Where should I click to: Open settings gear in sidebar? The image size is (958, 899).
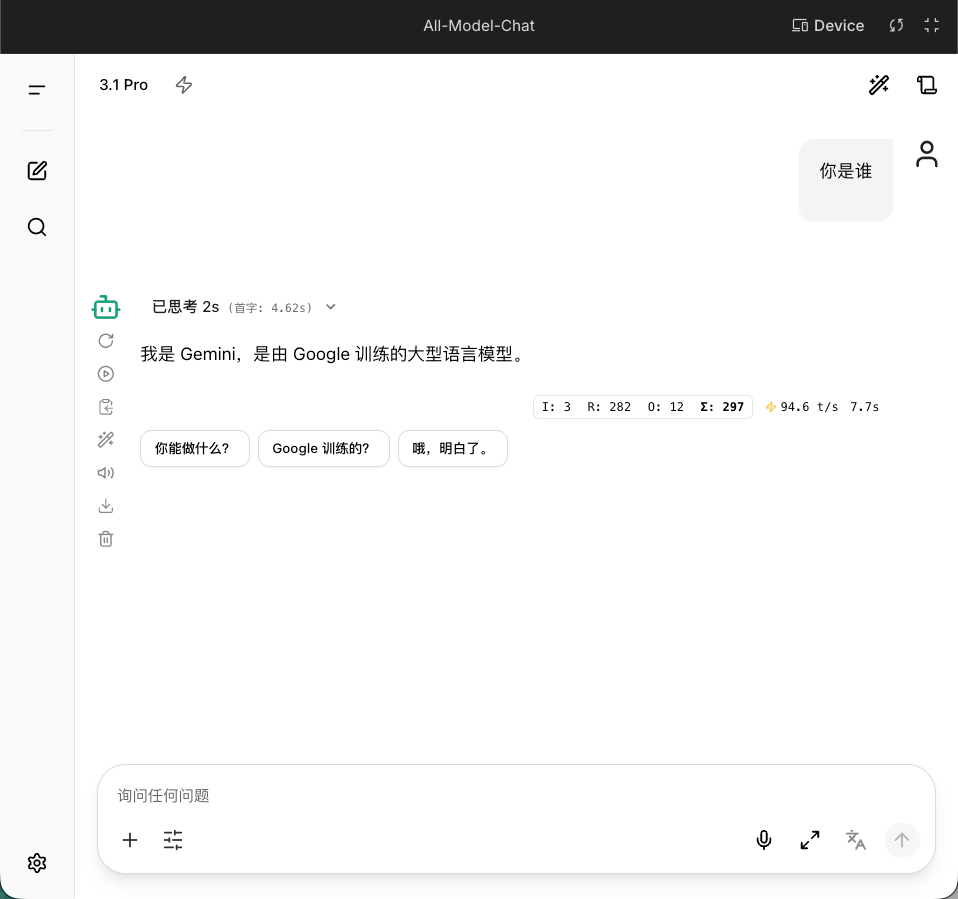(x=37, y=863)
